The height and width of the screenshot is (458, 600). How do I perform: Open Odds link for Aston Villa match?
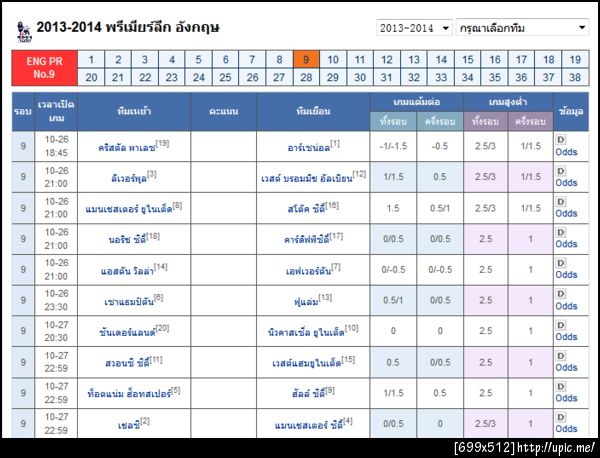566,275
